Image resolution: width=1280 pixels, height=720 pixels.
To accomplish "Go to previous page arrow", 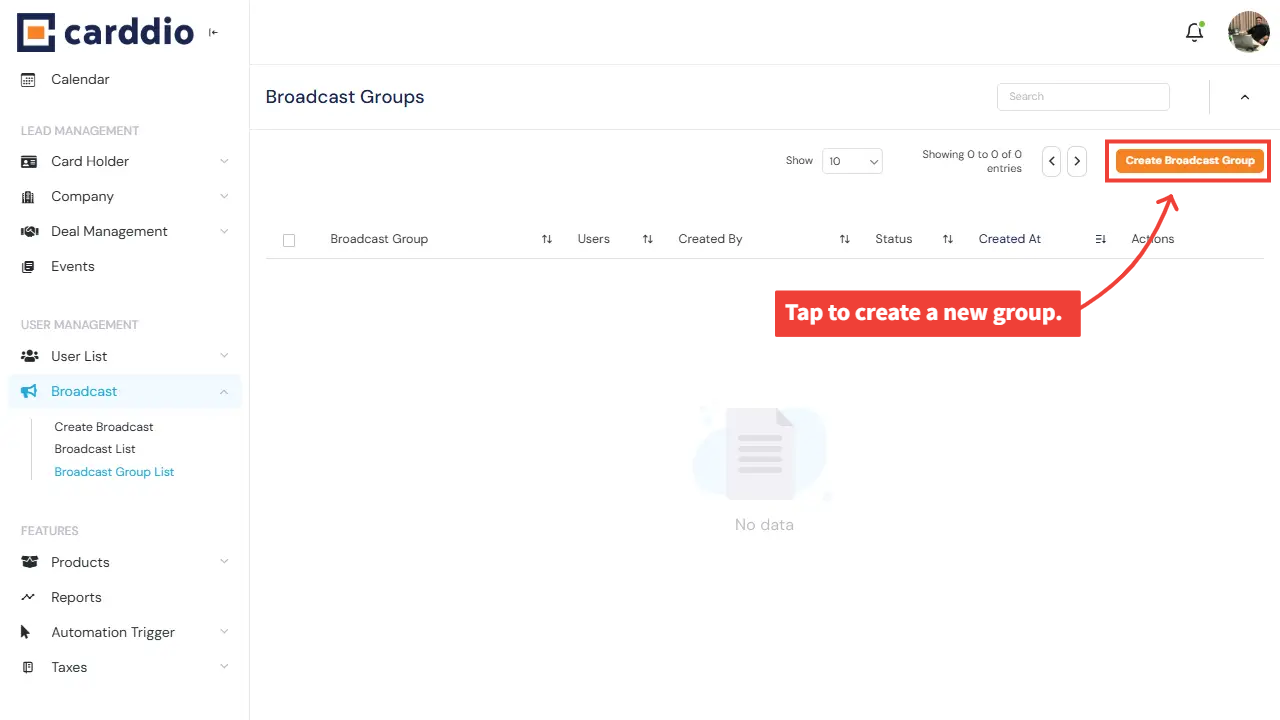I will coord(1051,161).
